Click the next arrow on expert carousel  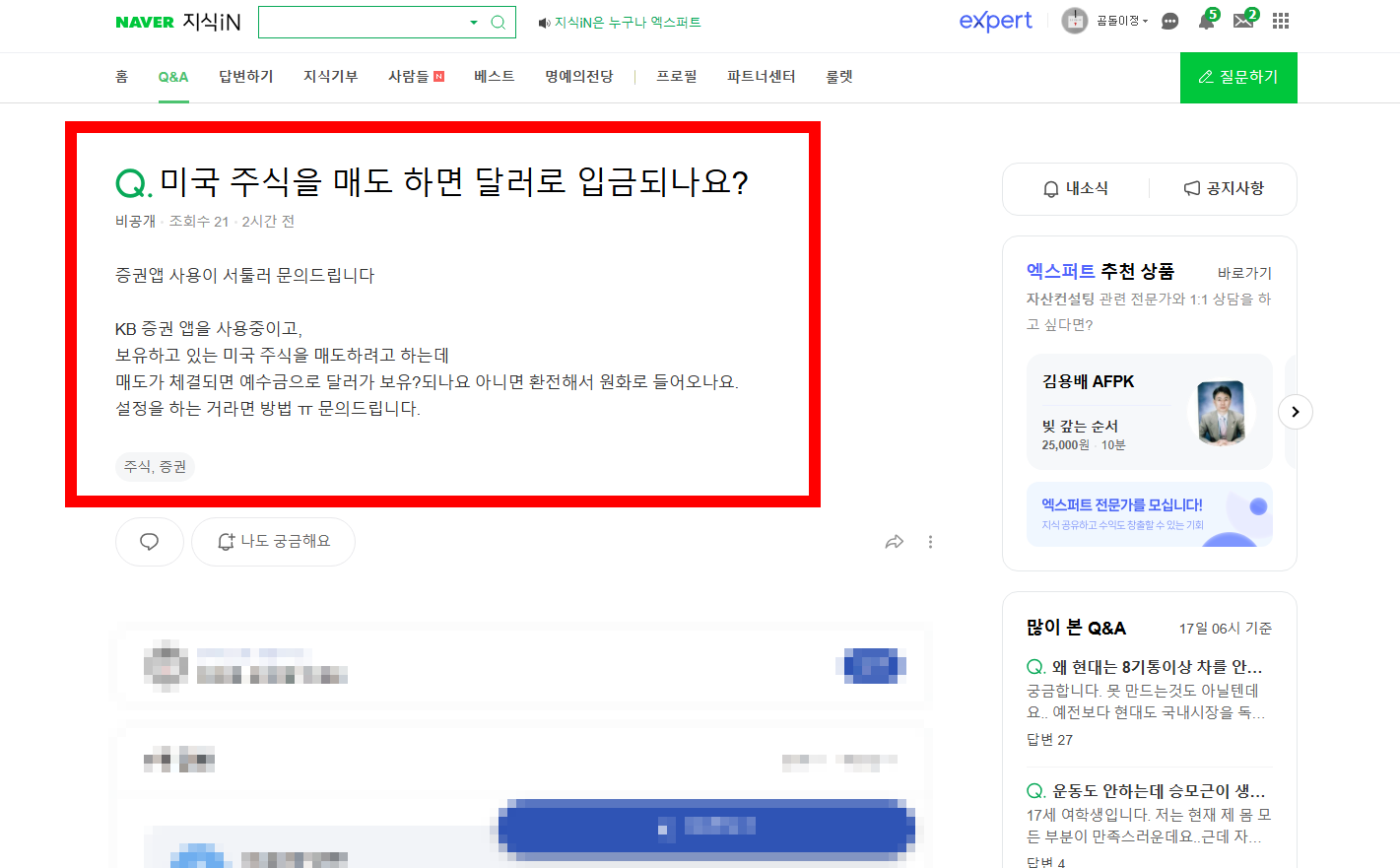(x=1296, y=412)
